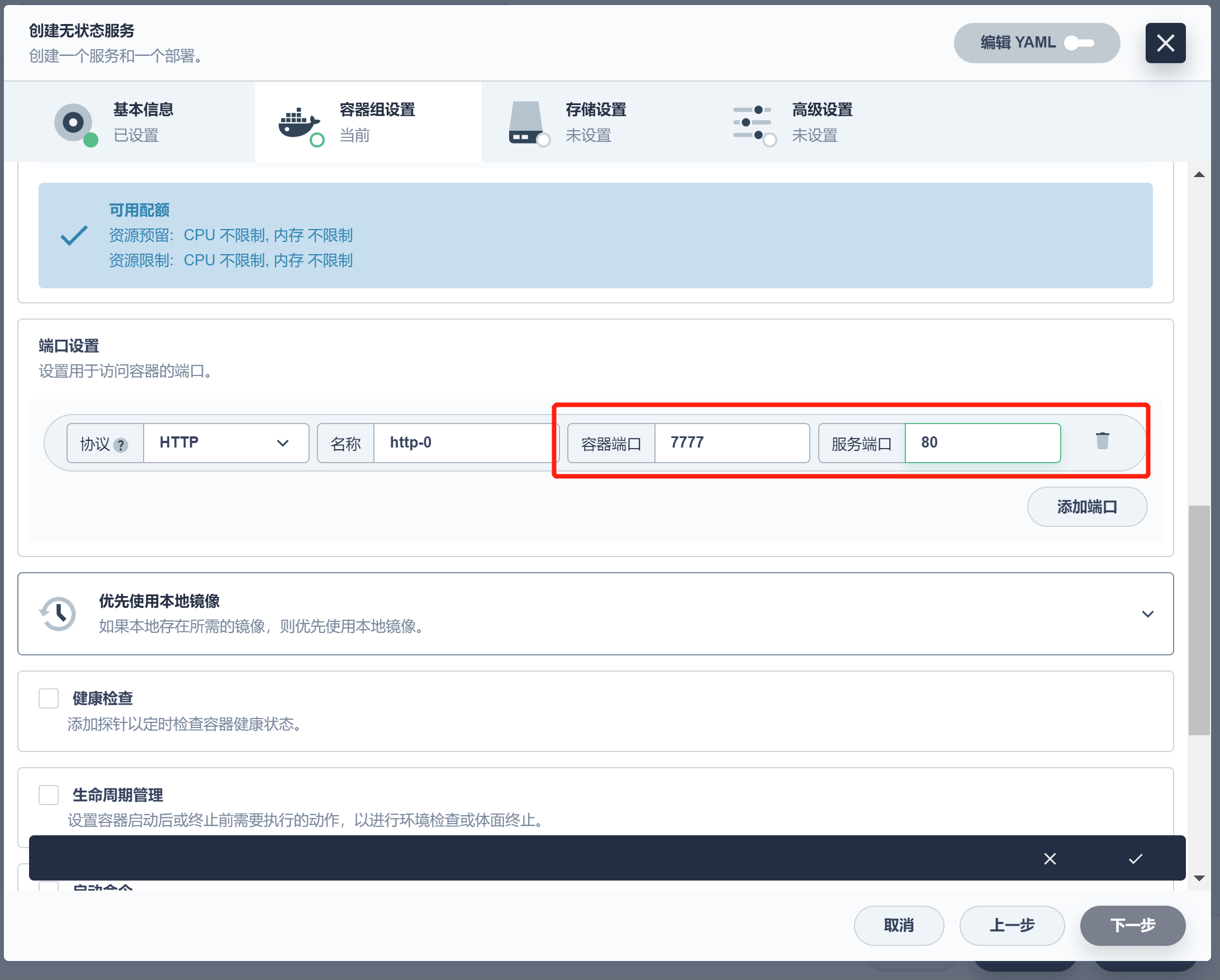Click the 添加端口 button
Image resolution: width=1220 pixels, height=980 pixels.
[1086, 506]
